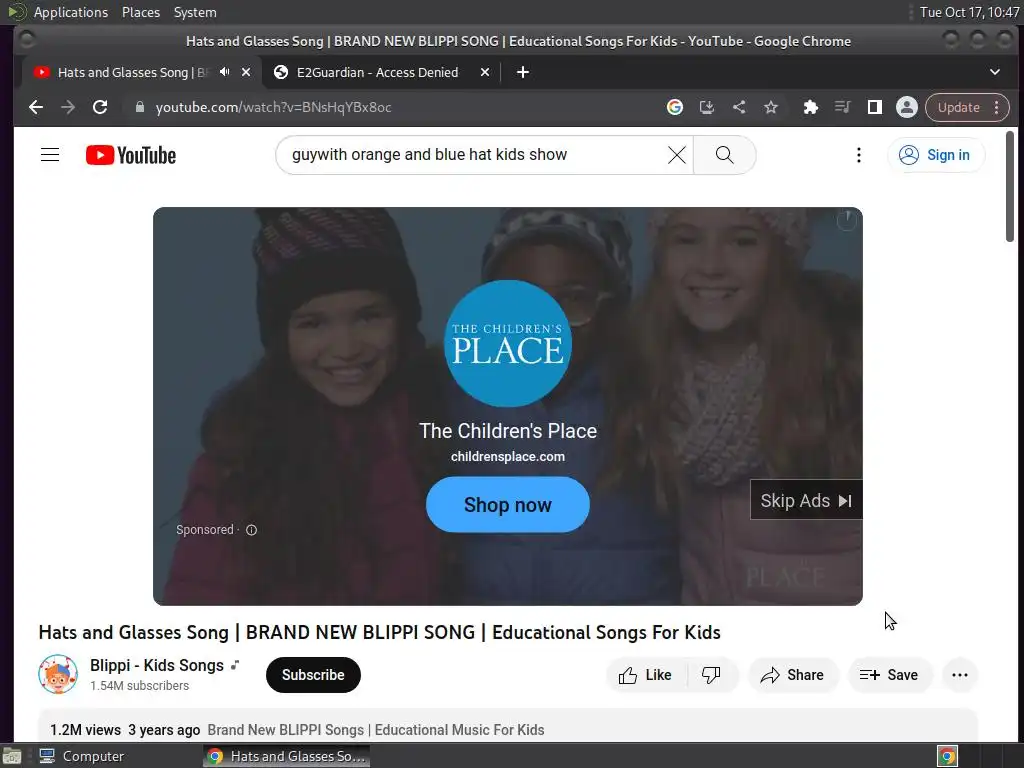Run search with the magnifying glass button
Image resolution: width=1024 pixels, height=768 pixels.
[724, 155]
